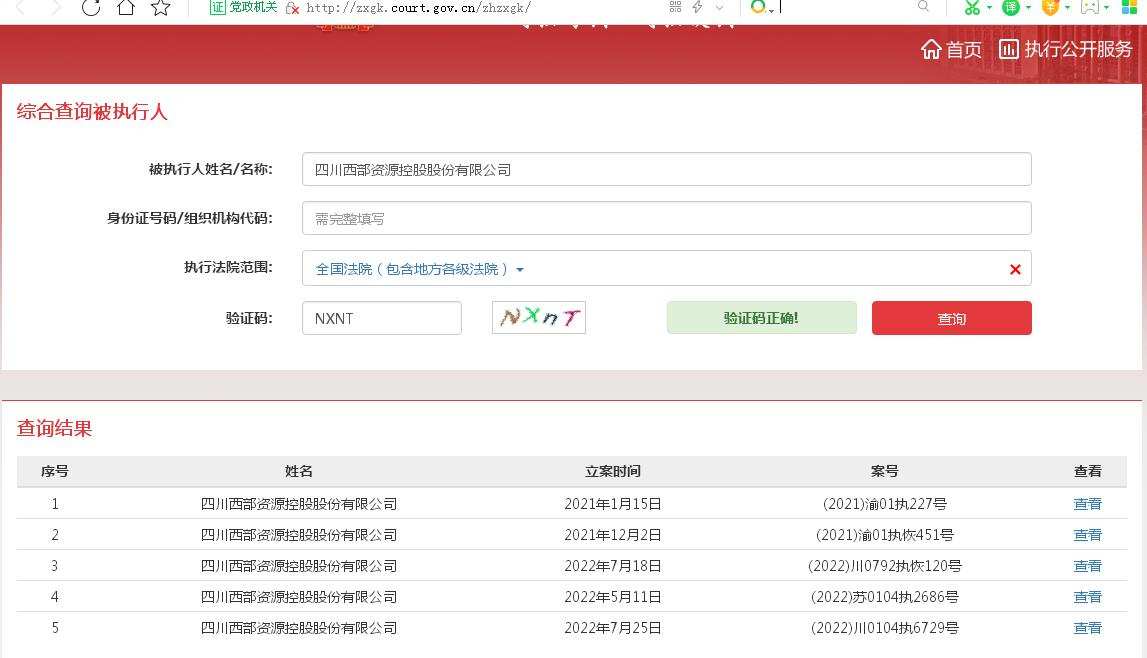The width and height of the screenshot is (1147, 658).
Task: Click the URL address bar text
Action: pos(418,8)
